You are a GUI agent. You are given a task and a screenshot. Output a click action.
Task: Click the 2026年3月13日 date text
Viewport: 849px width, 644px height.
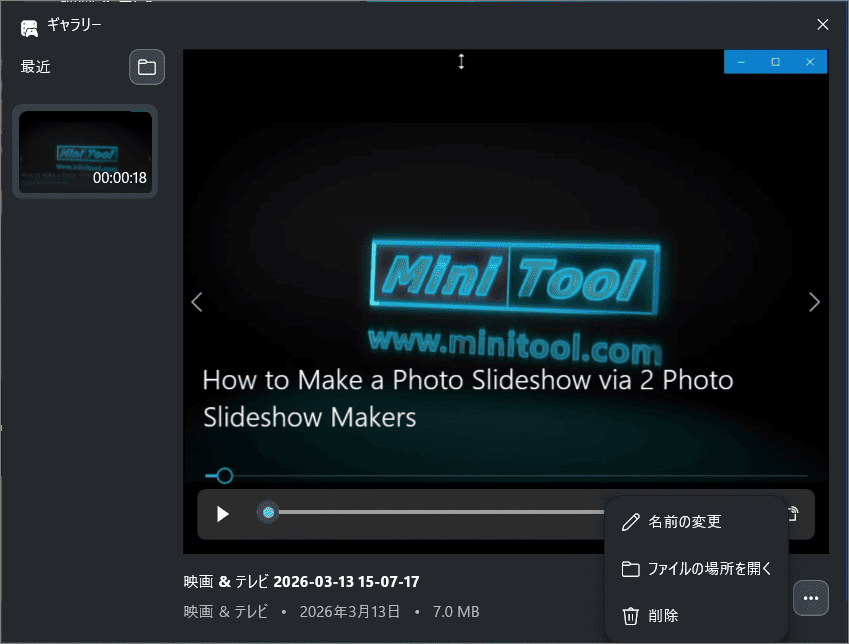click(x=350, y=612)
